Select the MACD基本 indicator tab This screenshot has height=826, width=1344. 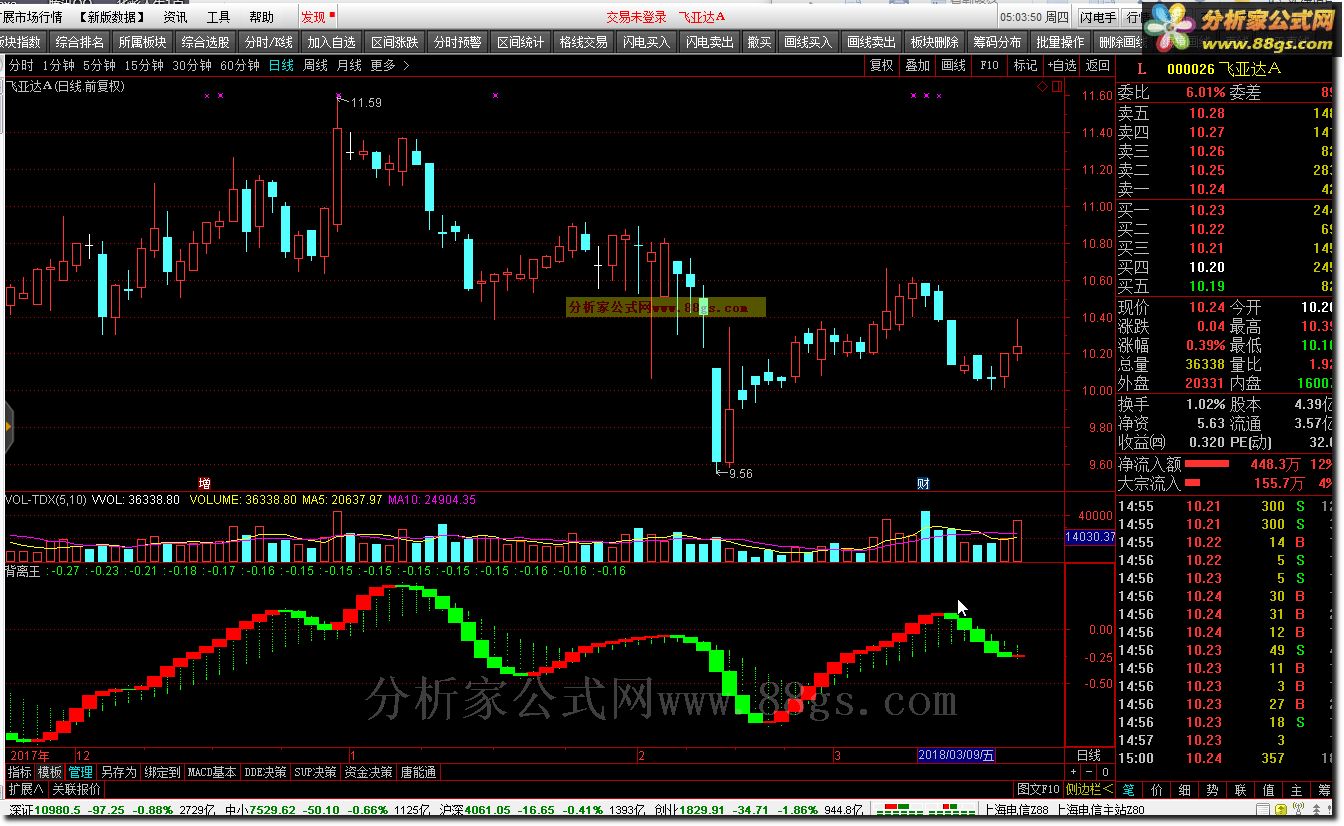[213, 773]
